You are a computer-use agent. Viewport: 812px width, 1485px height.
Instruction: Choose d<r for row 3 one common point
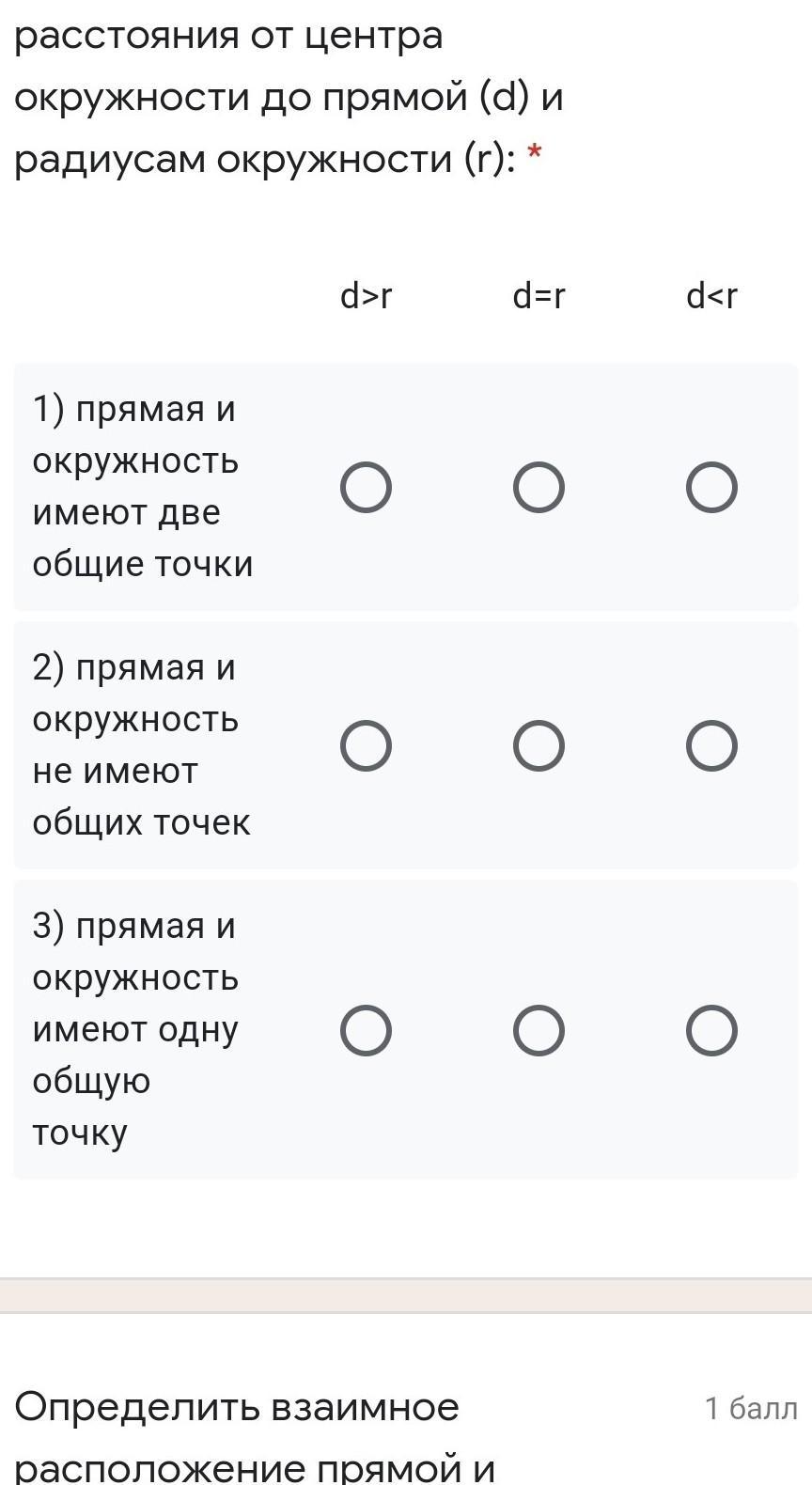[711, 1031]
